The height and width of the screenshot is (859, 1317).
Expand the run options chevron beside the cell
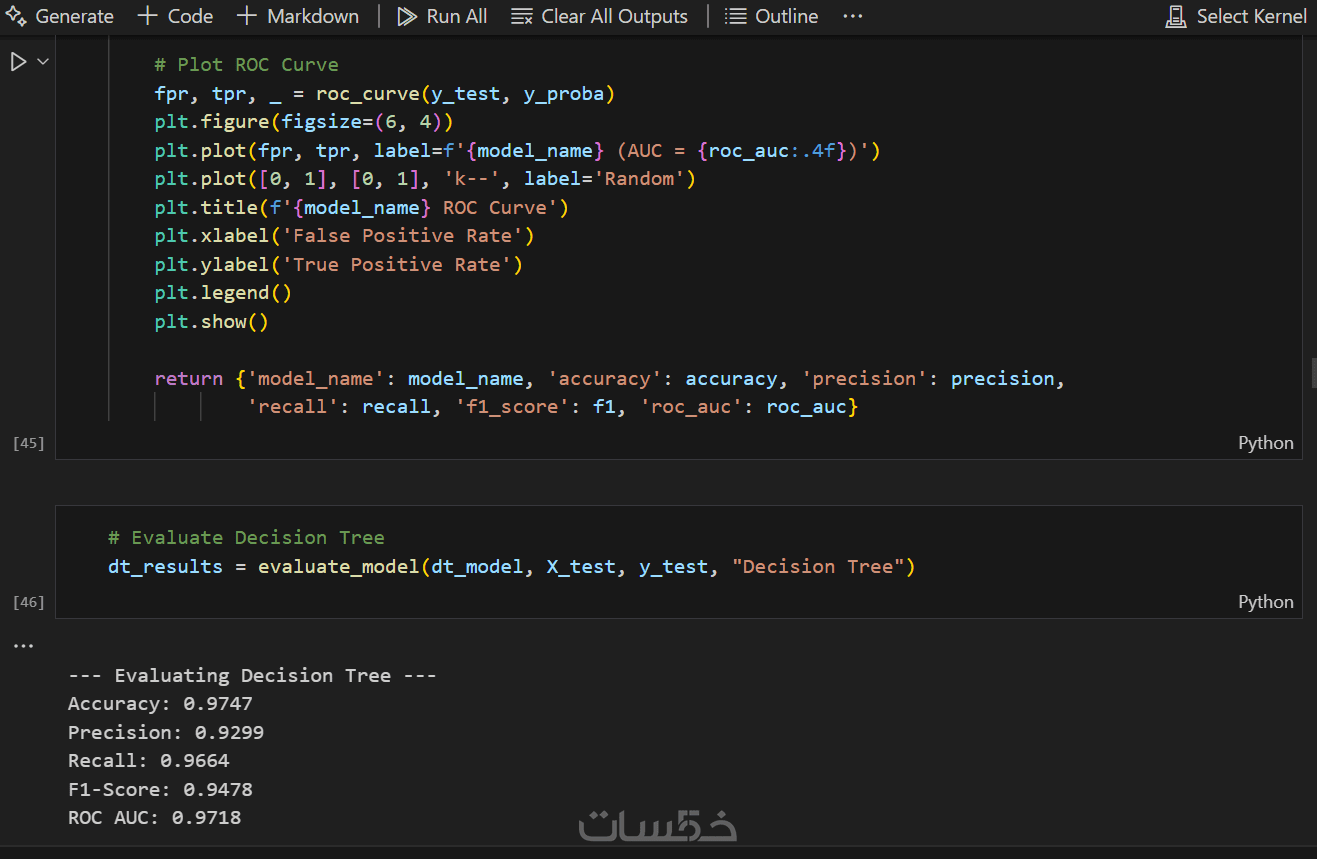43,62
